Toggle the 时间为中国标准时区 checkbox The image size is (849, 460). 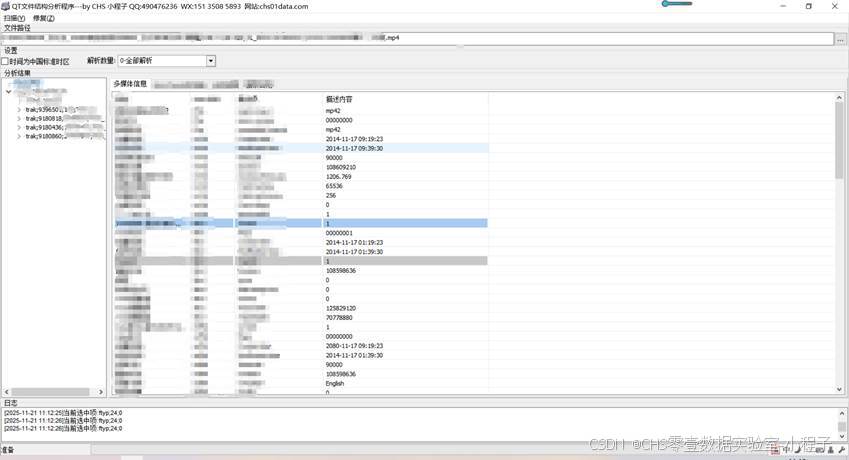(x=5, y=61)
